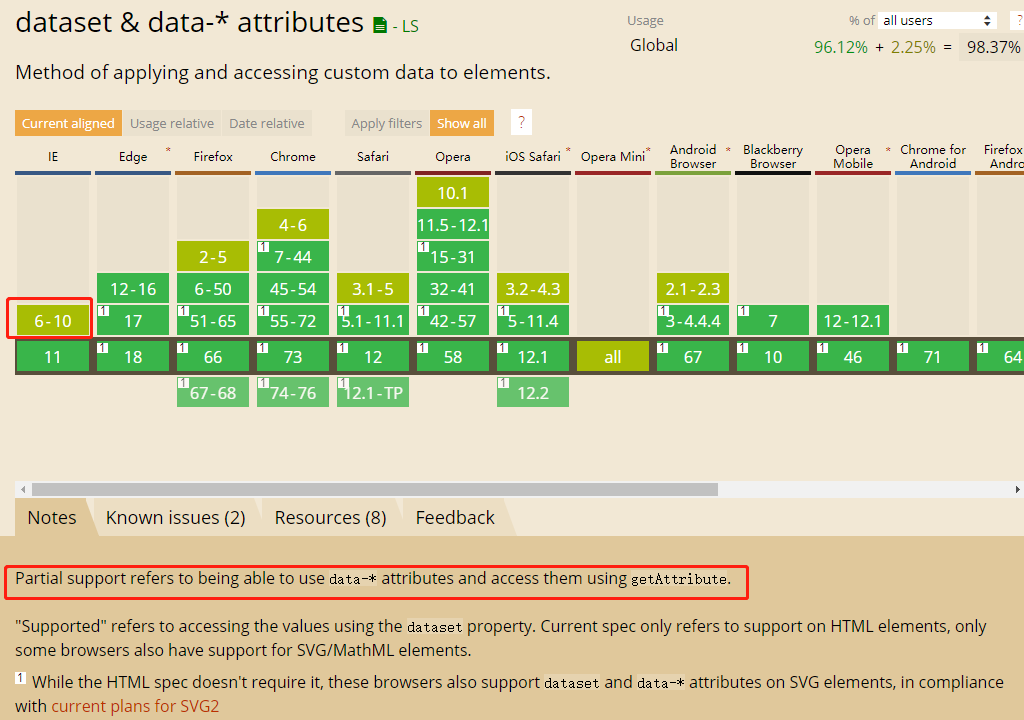Click the Firefox 66 cell
The image size is (1024, 720).
coord(213,357)
